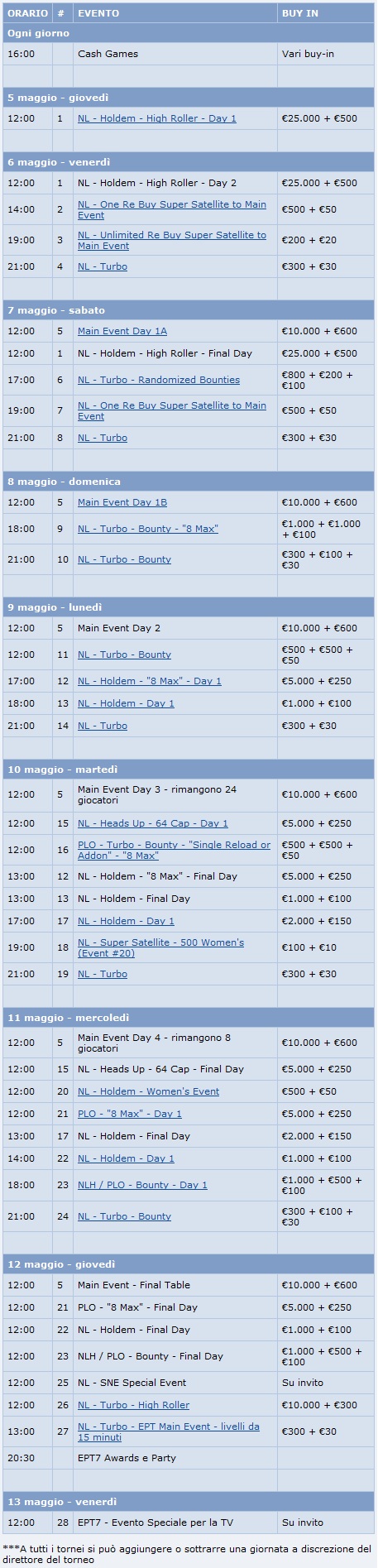Click NL - Turbo - High Roller link
Viewport: 378px width, 1568px height.
134,1405
